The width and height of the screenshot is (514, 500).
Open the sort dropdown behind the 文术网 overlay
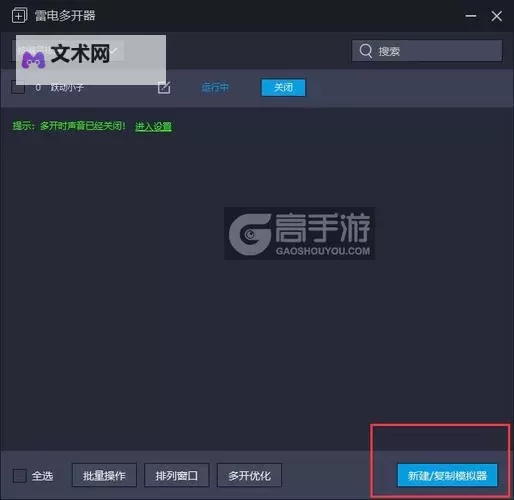pyautogui.click(x=68, y=51)
